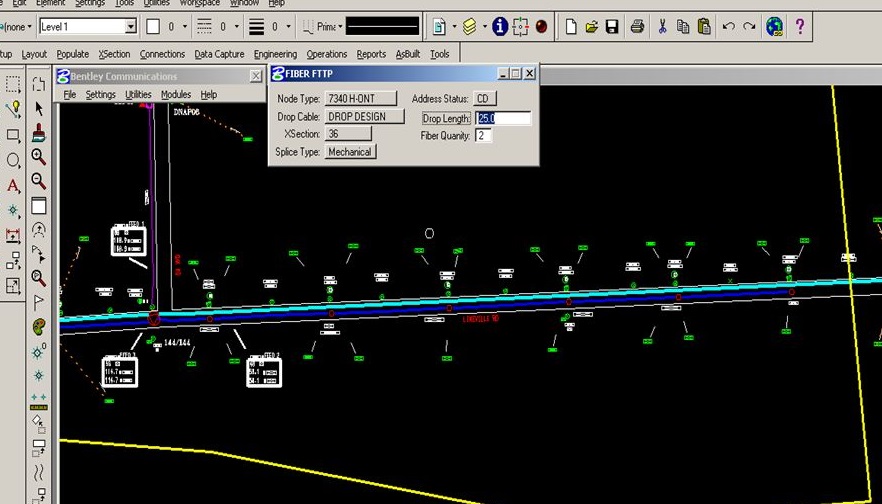Click the red sphere icon in toolbar
This screenshot has height=504, width=882.
(541, 26)
